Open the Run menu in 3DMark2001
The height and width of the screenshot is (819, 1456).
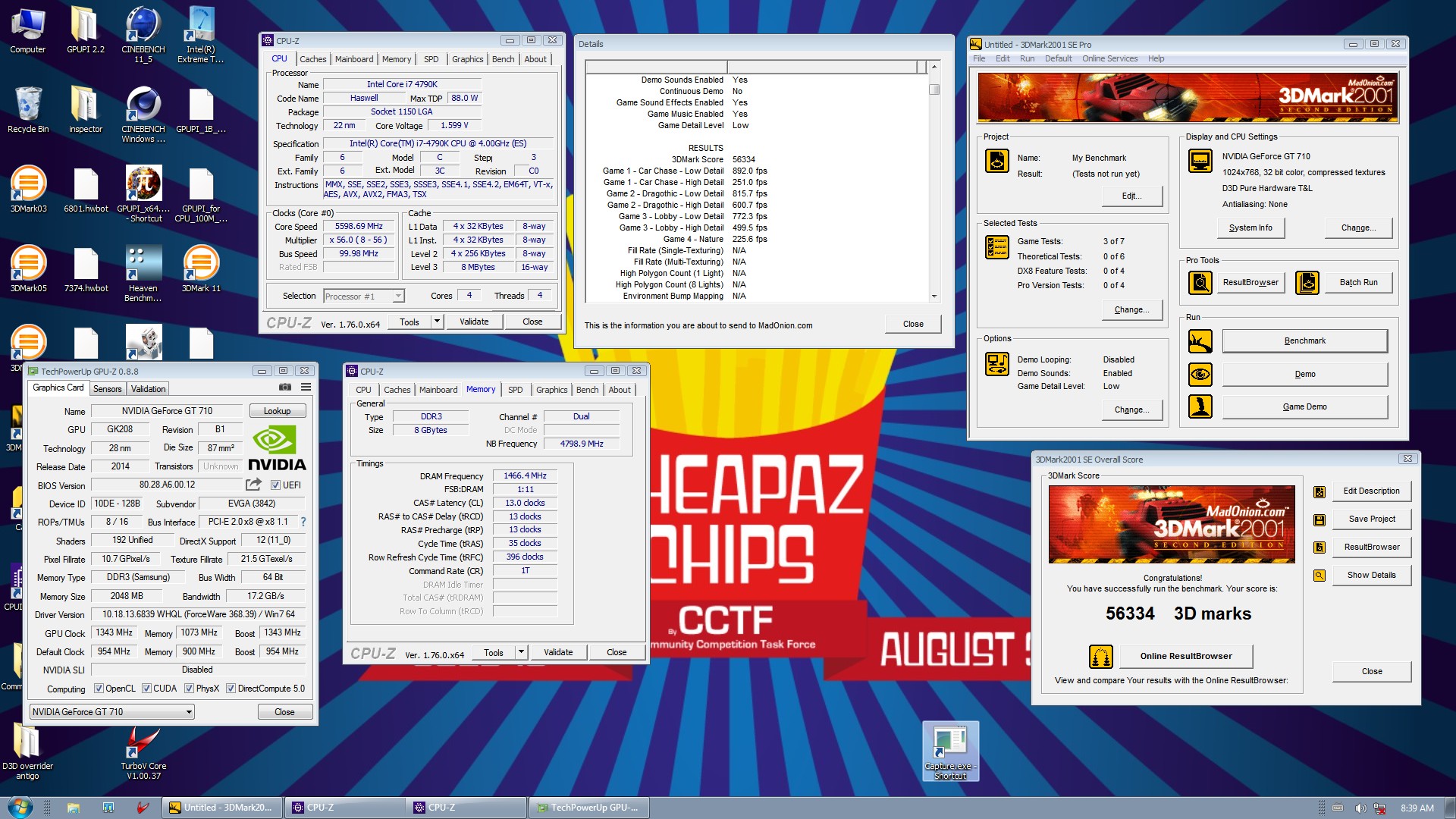coord(1027,58)
